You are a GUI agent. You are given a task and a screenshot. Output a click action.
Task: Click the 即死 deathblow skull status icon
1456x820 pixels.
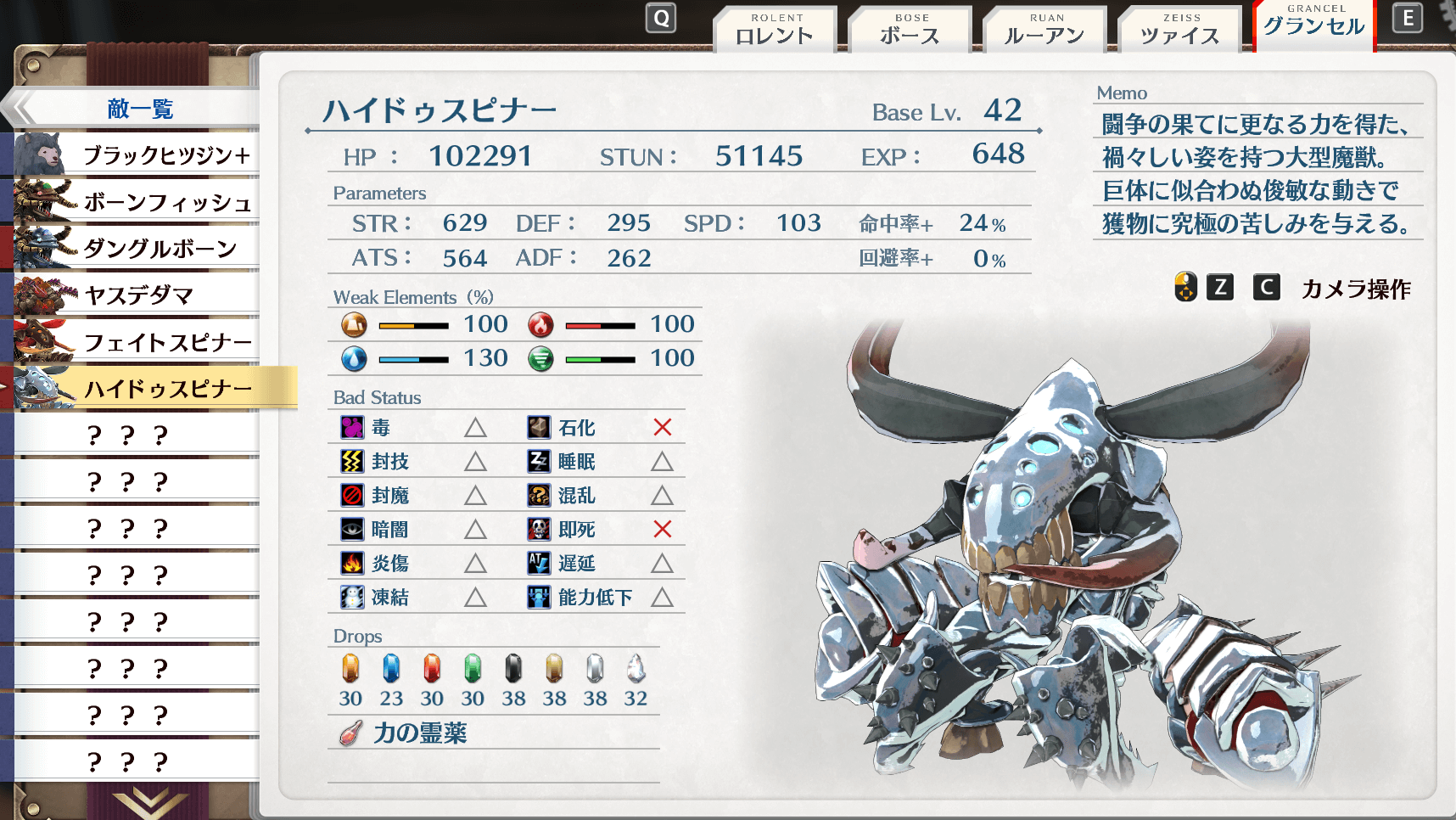coord(539,529)
